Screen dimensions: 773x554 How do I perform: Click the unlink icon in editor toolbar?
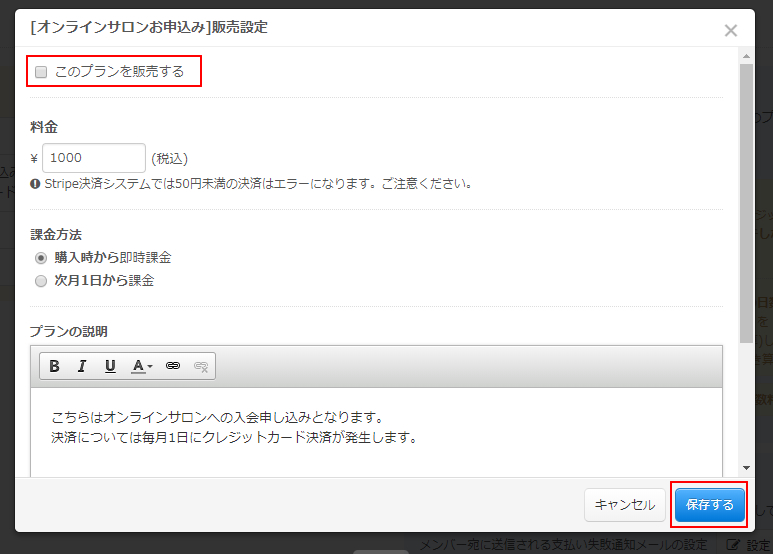pyautogui.click(x=200, y=366)
